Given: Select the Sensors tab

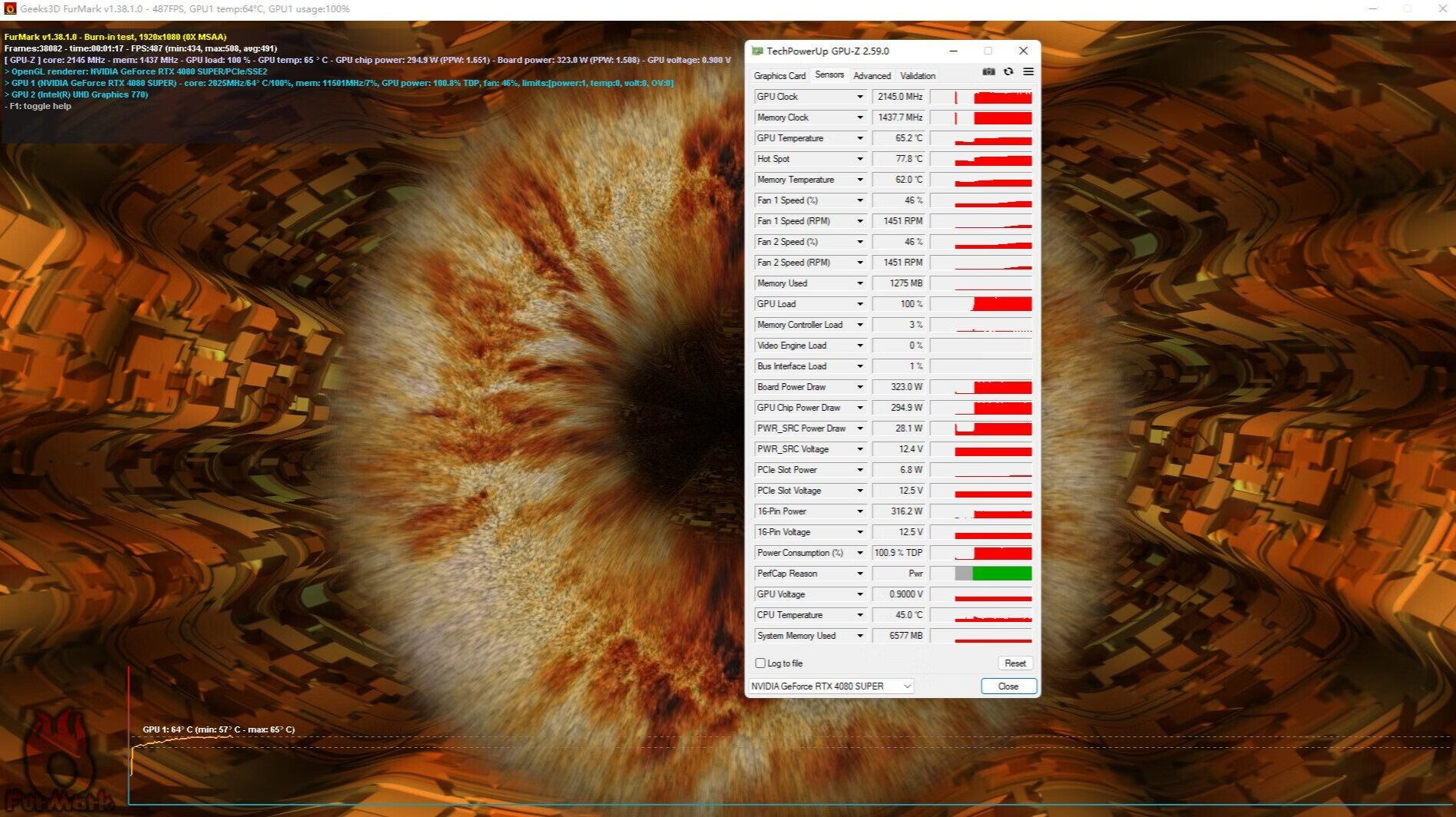Looking at the screenshot, I should 829,74.
